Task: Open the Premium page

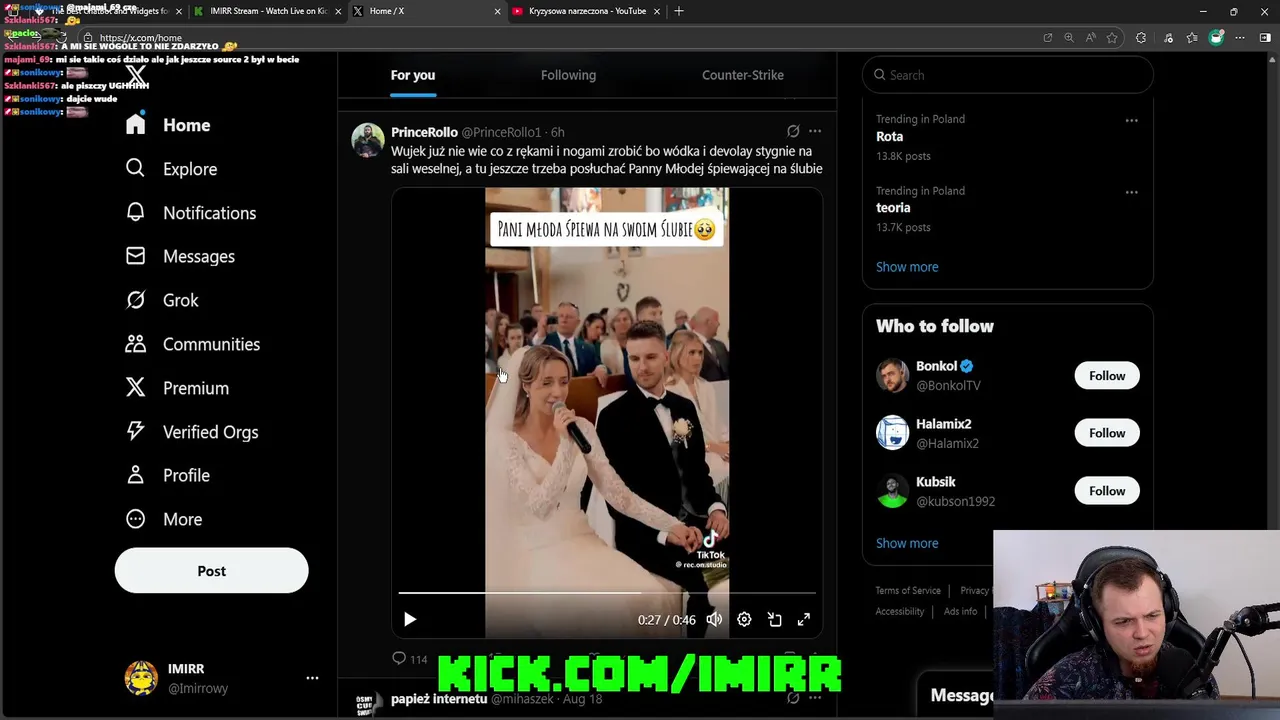Action: [x=177, y=388]
